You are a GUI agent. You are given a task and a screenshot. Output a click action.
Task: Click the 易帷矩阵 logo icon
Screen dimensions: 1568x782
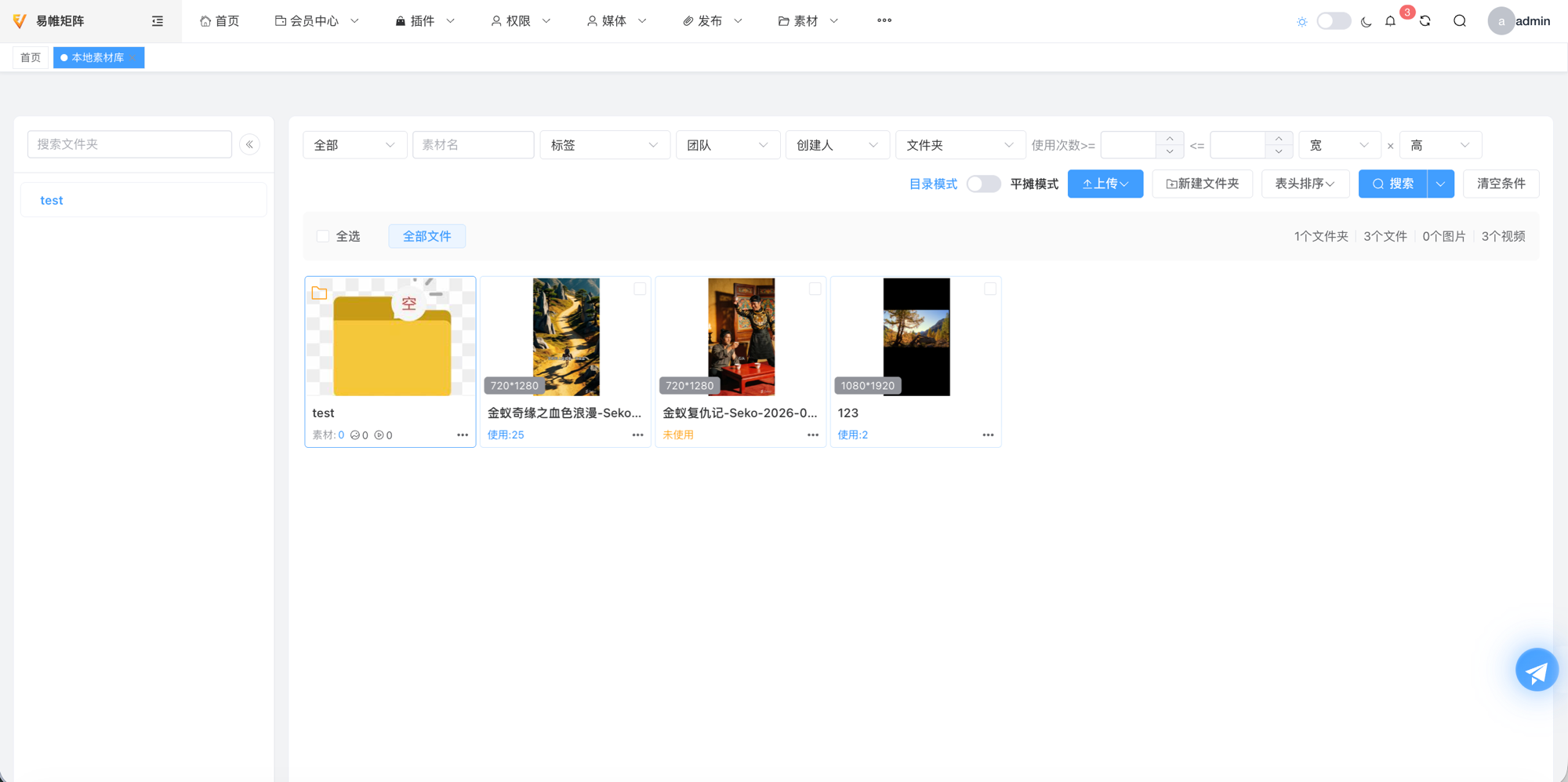click(20, 21)
